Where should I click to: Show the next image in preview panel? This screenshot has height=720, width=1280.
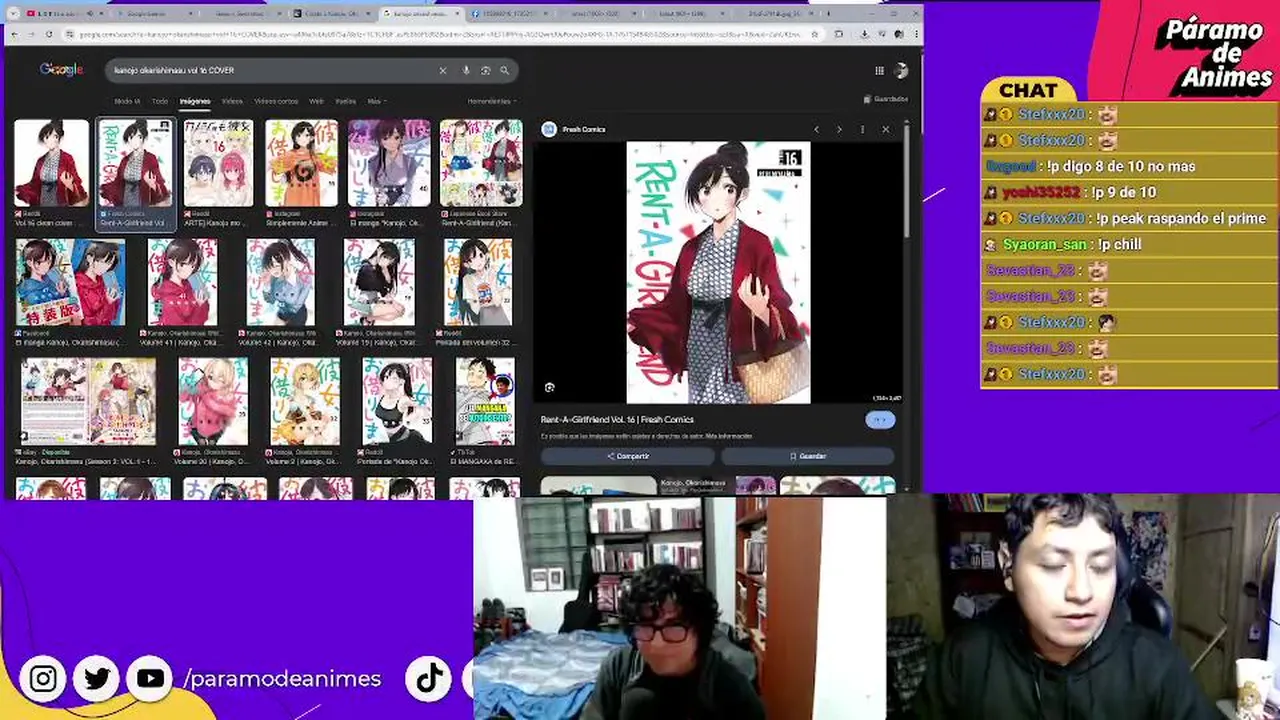[839, 129]
